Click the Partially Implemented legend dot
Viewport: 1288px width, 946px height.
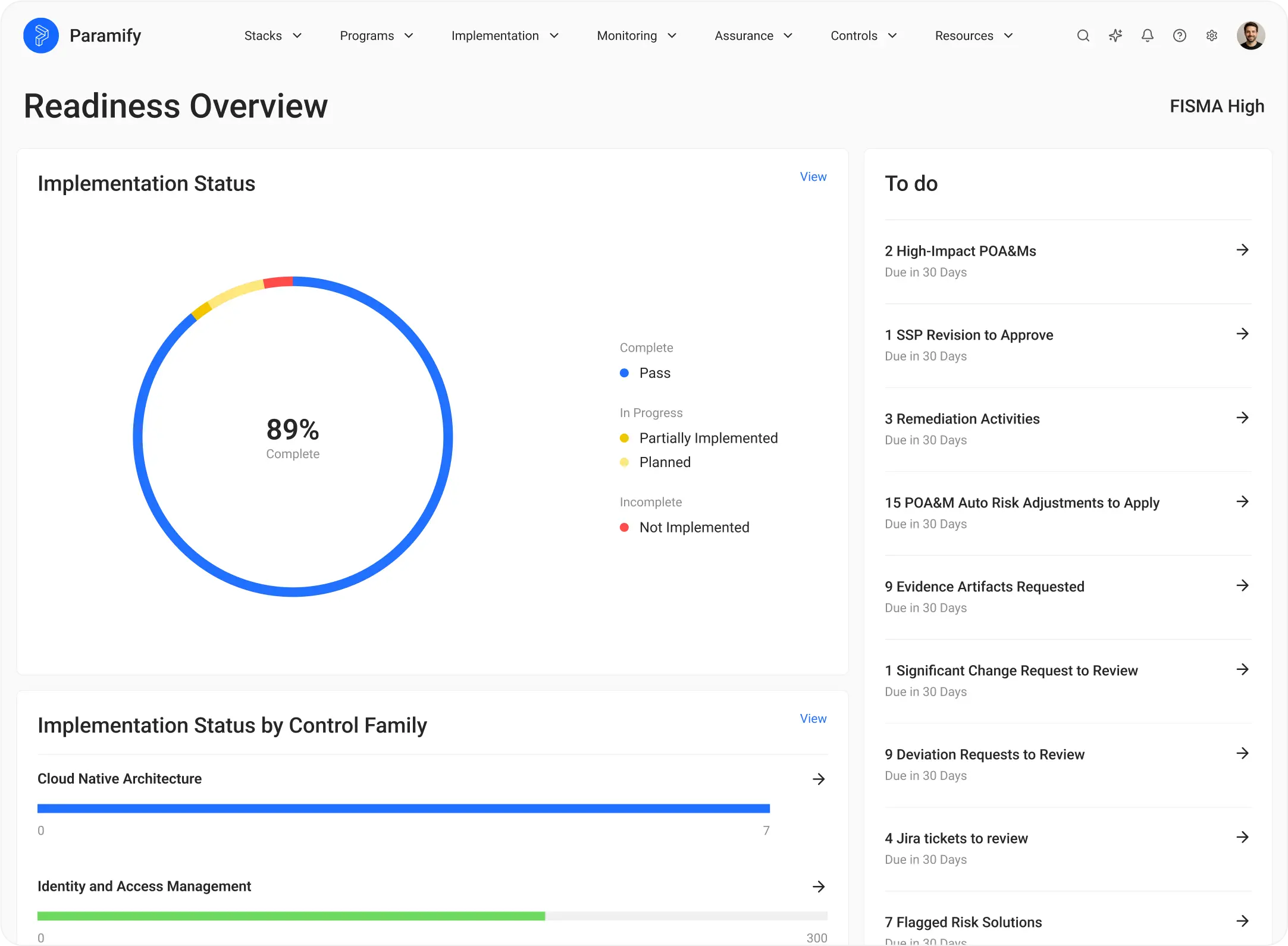[624, 438]
